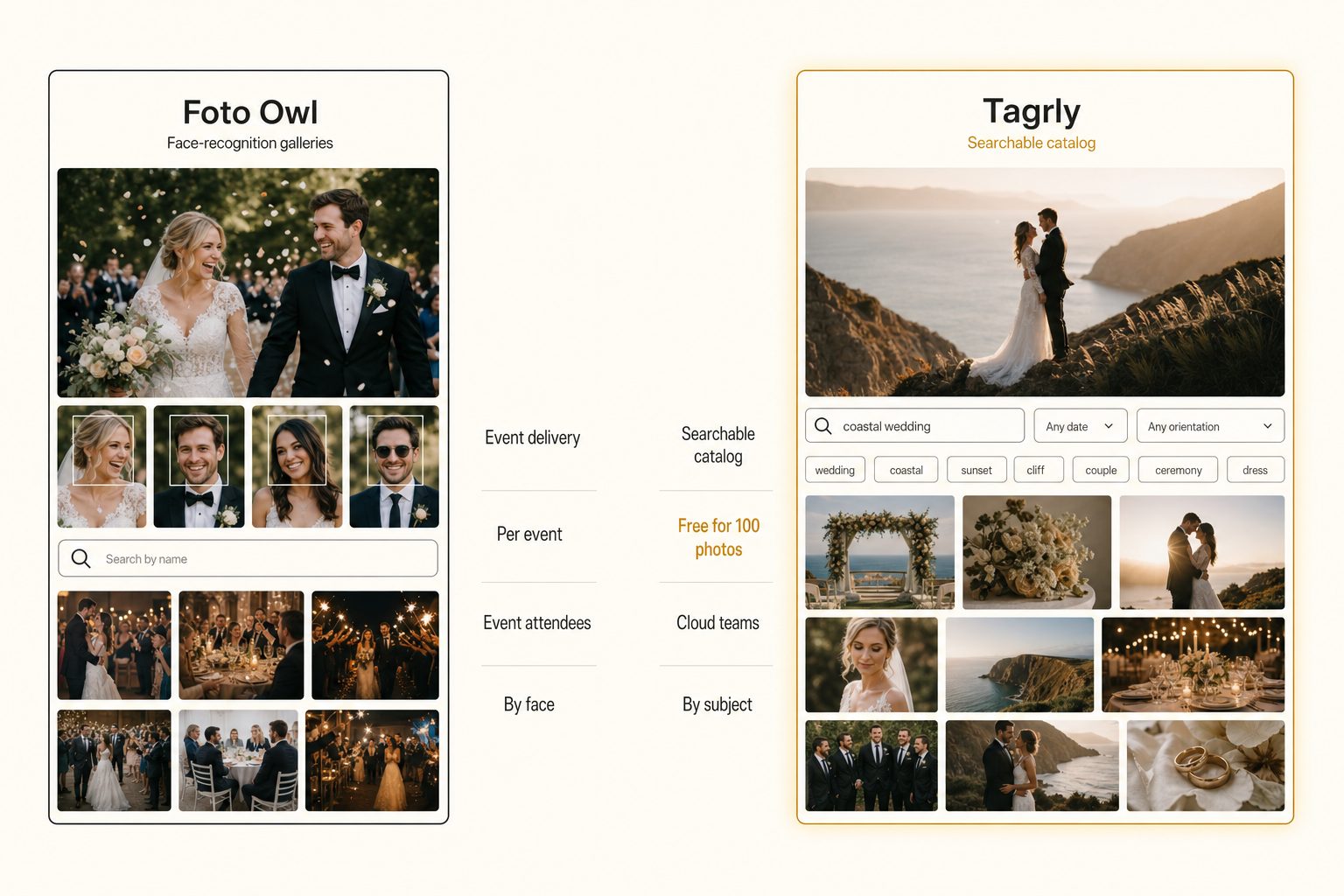Open the gold wedding rings photo
Image resolution: width=1344 pixels, height=896 pixels.
(1206, 766)
